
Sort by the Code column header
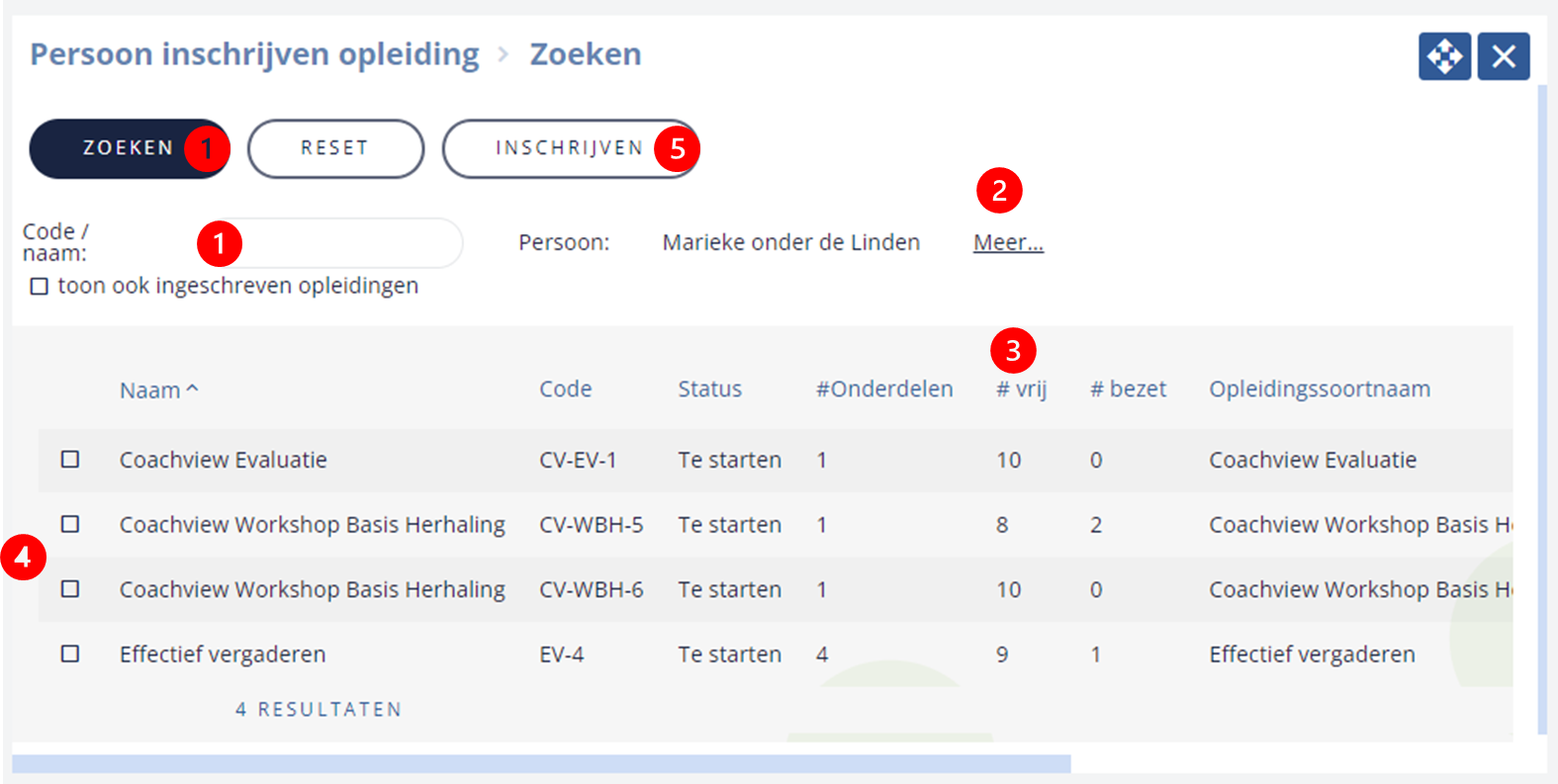[566, 390]
